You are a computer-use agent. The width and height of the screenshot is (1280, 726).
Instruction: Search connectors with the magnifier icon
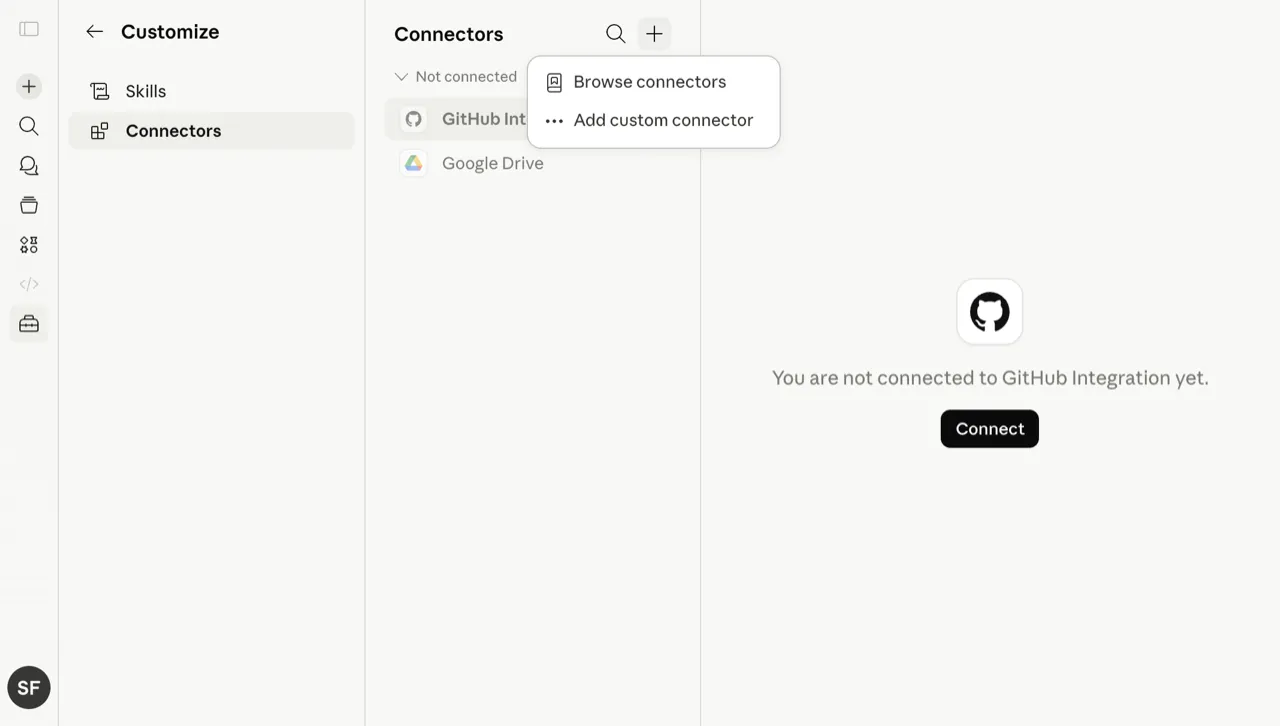616,34
